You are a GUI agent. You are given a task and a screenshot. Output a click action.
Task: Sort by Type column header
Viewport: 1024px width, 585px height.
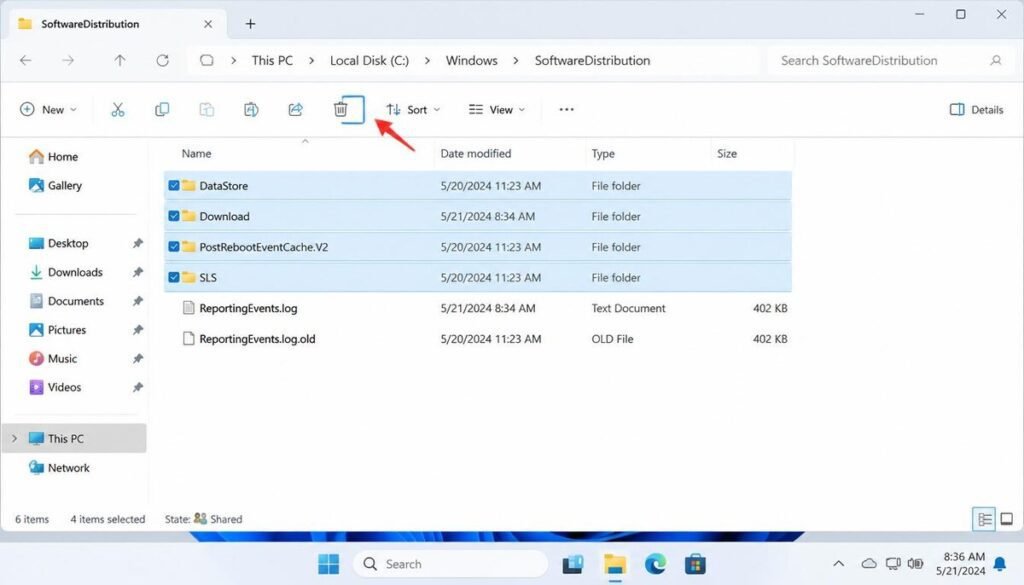coord(603,153)
